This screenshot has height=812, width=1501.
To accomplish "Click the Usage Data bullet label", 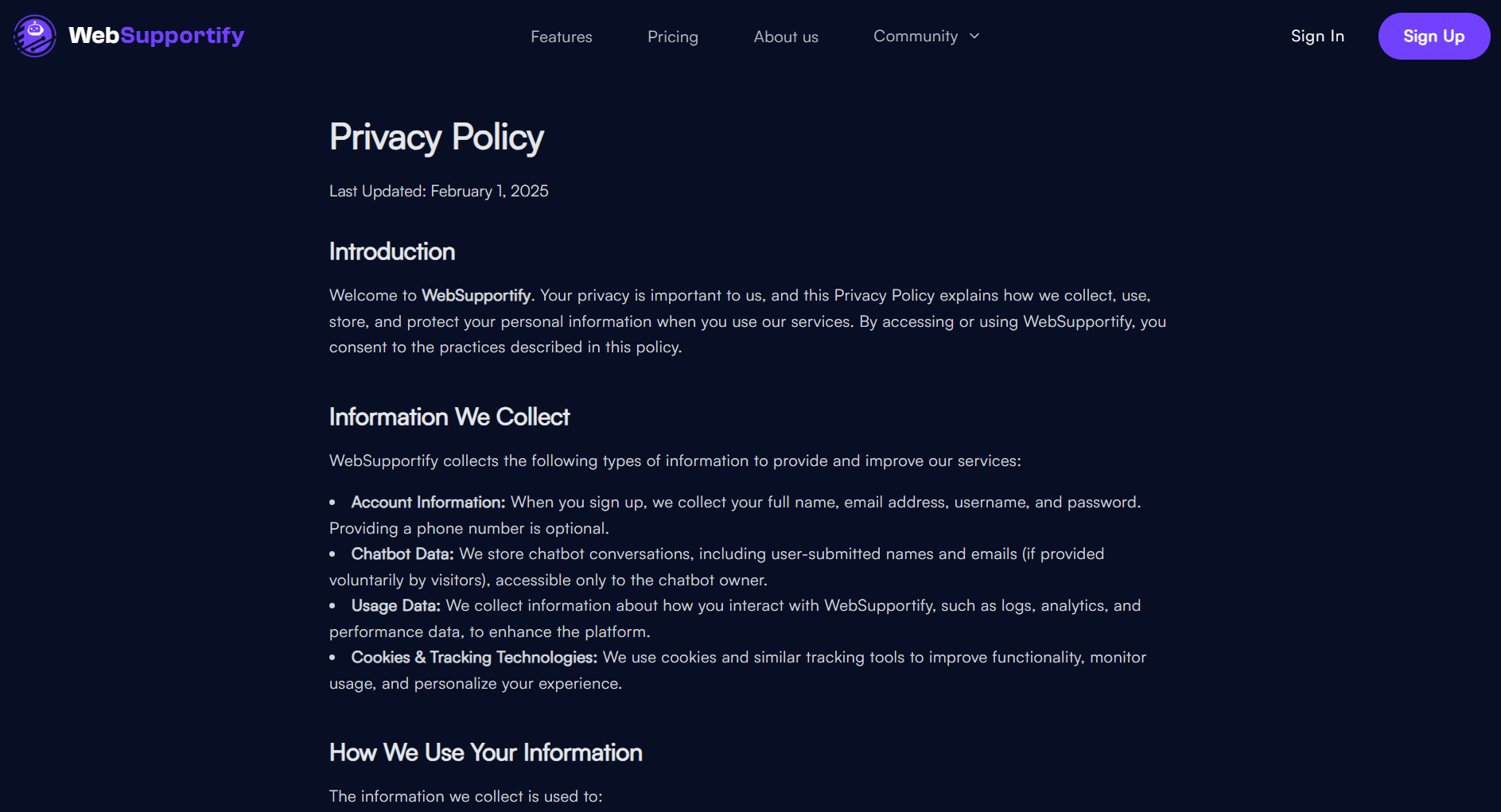I will pos(395,605).
